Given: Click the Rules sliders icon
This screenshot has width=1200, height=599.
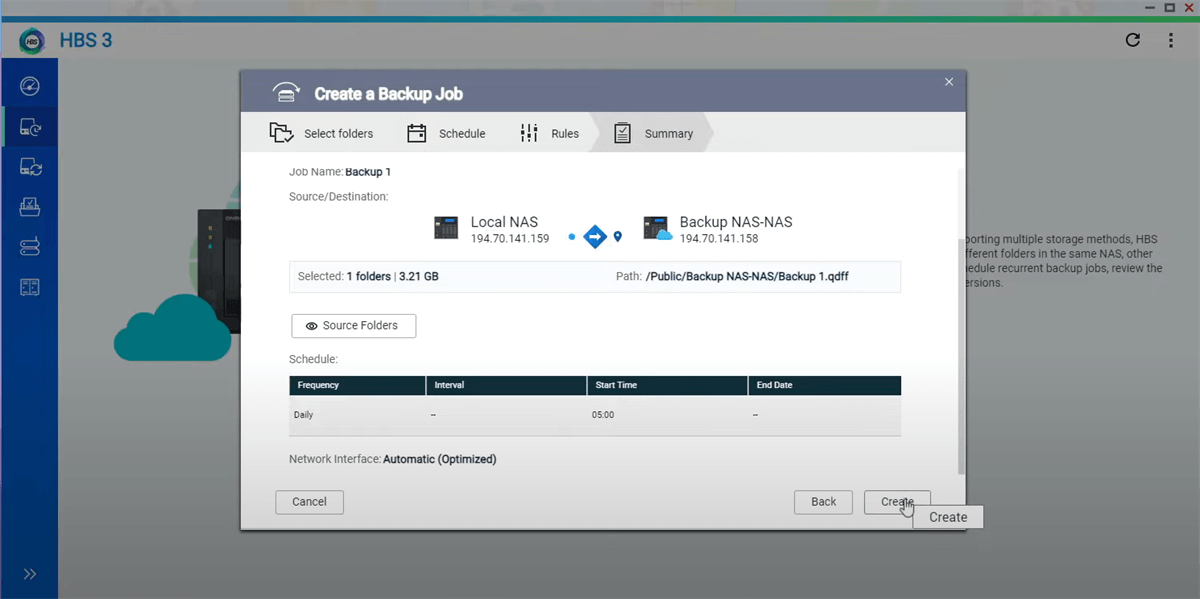Looking at the screenshot, I should 529,133.
